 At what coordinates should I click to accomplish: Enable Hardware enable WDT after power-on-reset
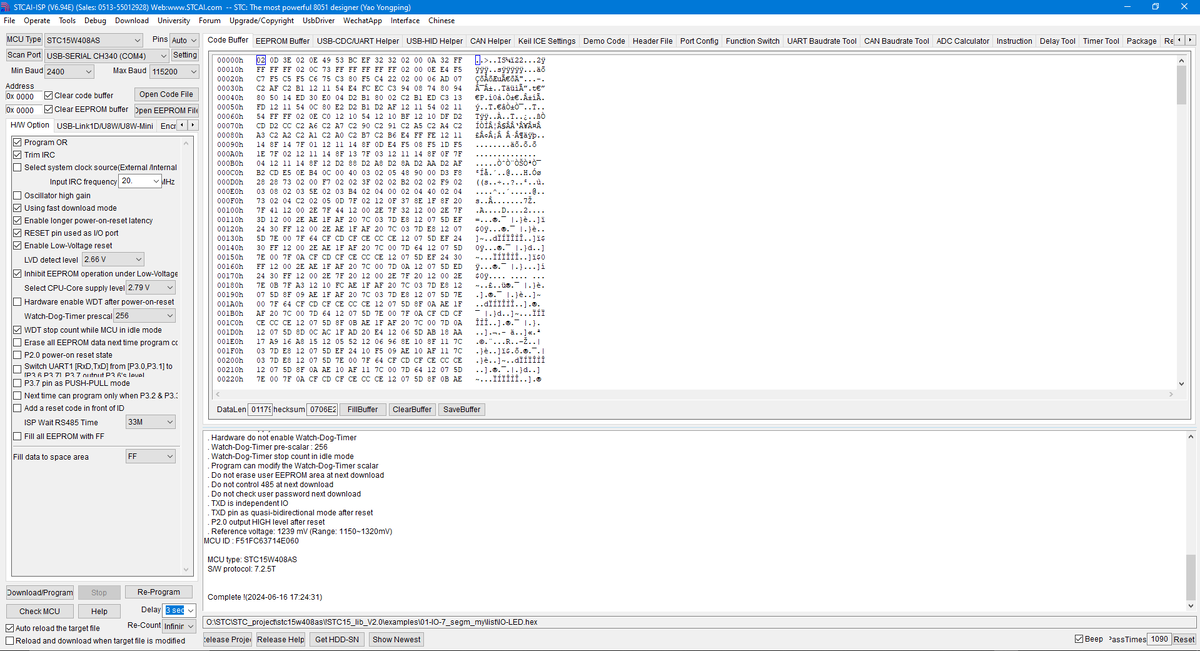point(17,301)
